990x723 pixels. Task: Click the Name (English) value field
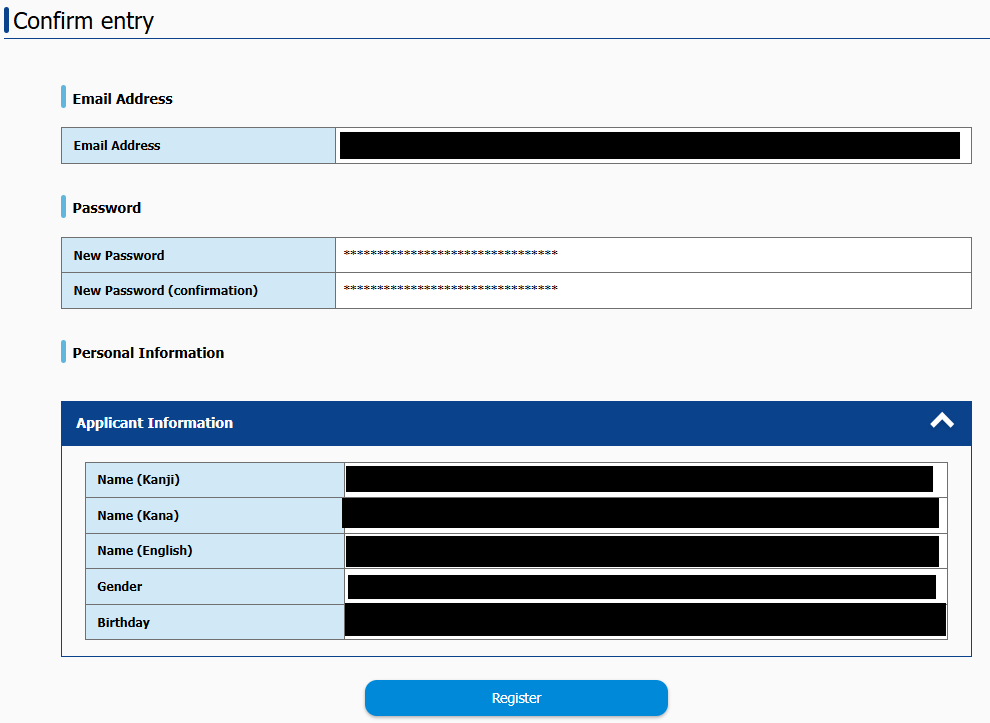click(640, 551)
